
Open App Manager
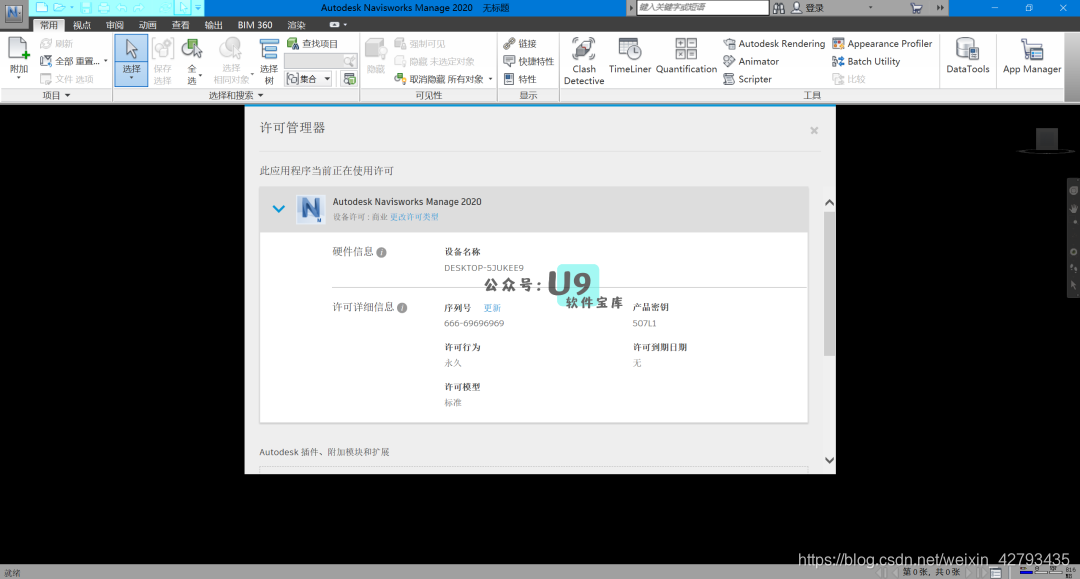point(1032,56)
